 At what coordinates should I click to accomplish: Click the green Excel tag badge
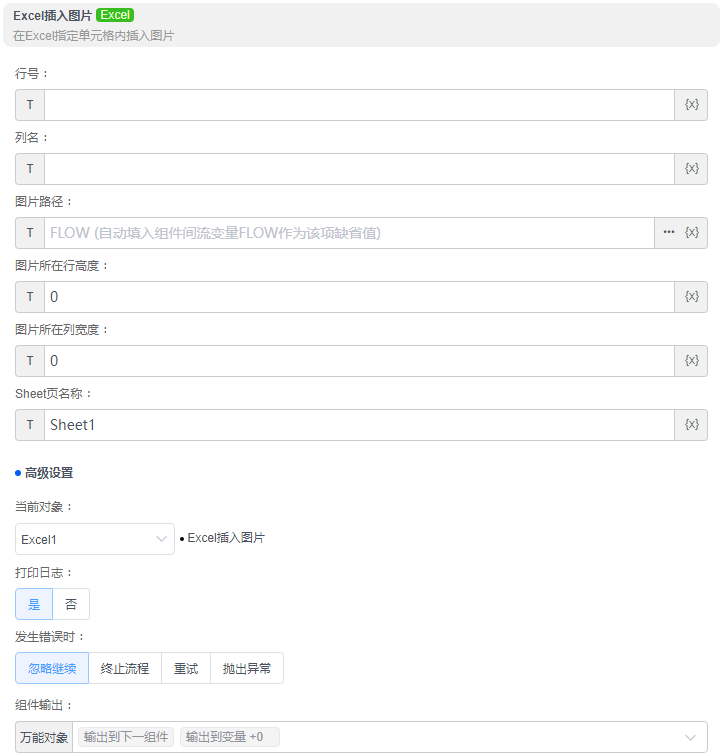pyautogui.click(x=115, y=15)
